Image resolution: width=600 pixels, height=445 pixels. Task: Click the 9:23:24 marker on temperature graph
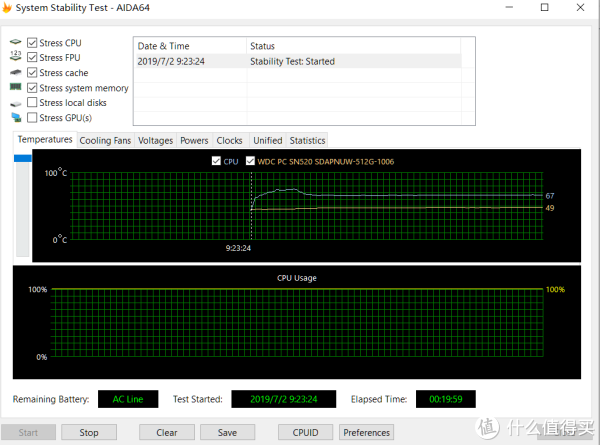coord(238,248)
